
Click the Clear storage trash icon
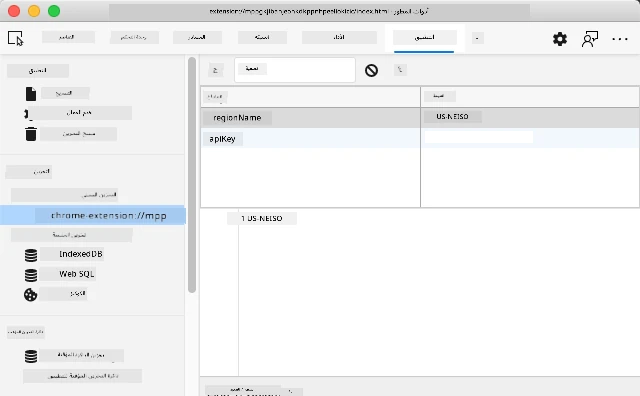[x=31, y=134]
